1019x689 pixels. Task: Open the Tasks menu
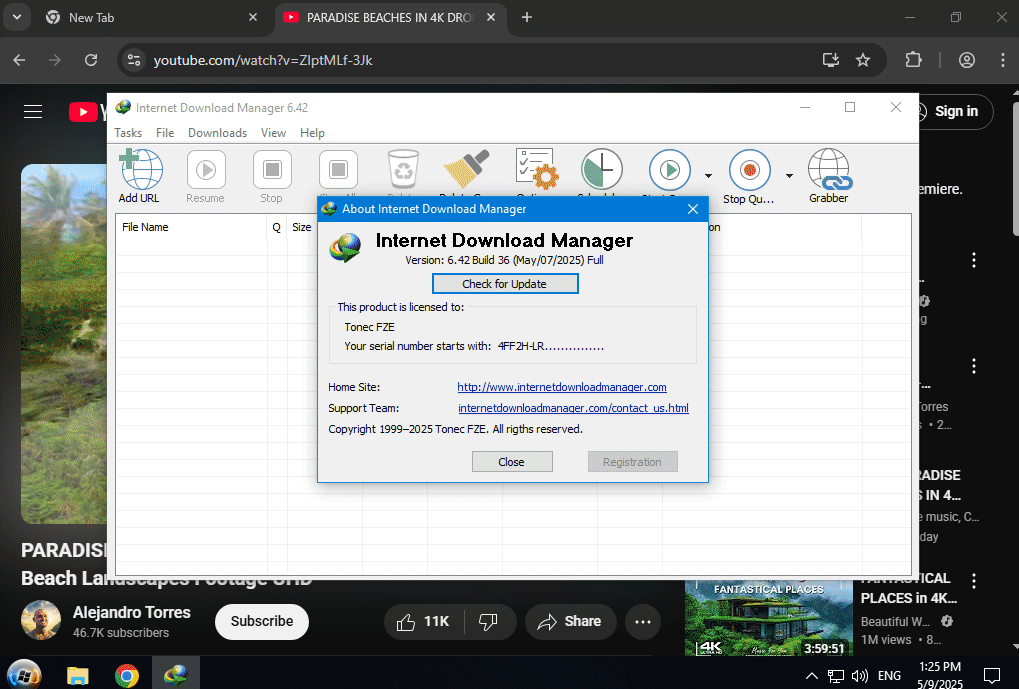point(128,133)
